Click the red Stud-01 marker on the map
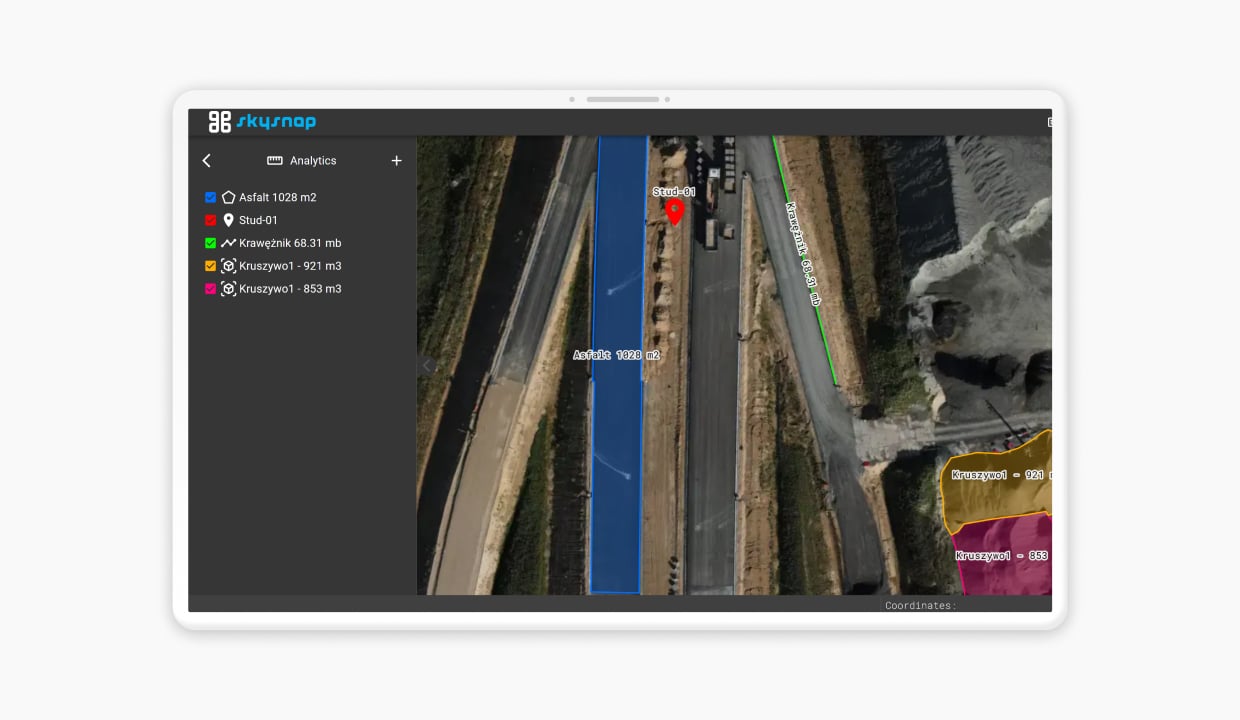 coord(675,210)
